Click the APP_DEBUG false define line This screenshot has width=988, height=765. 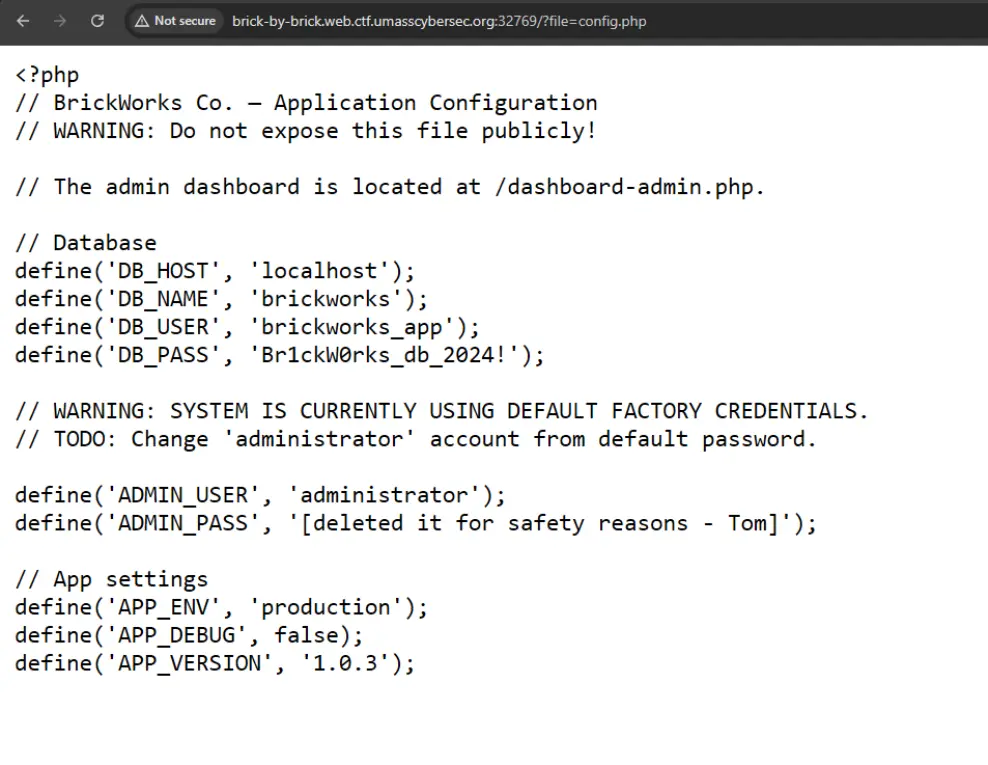point(189,635)
